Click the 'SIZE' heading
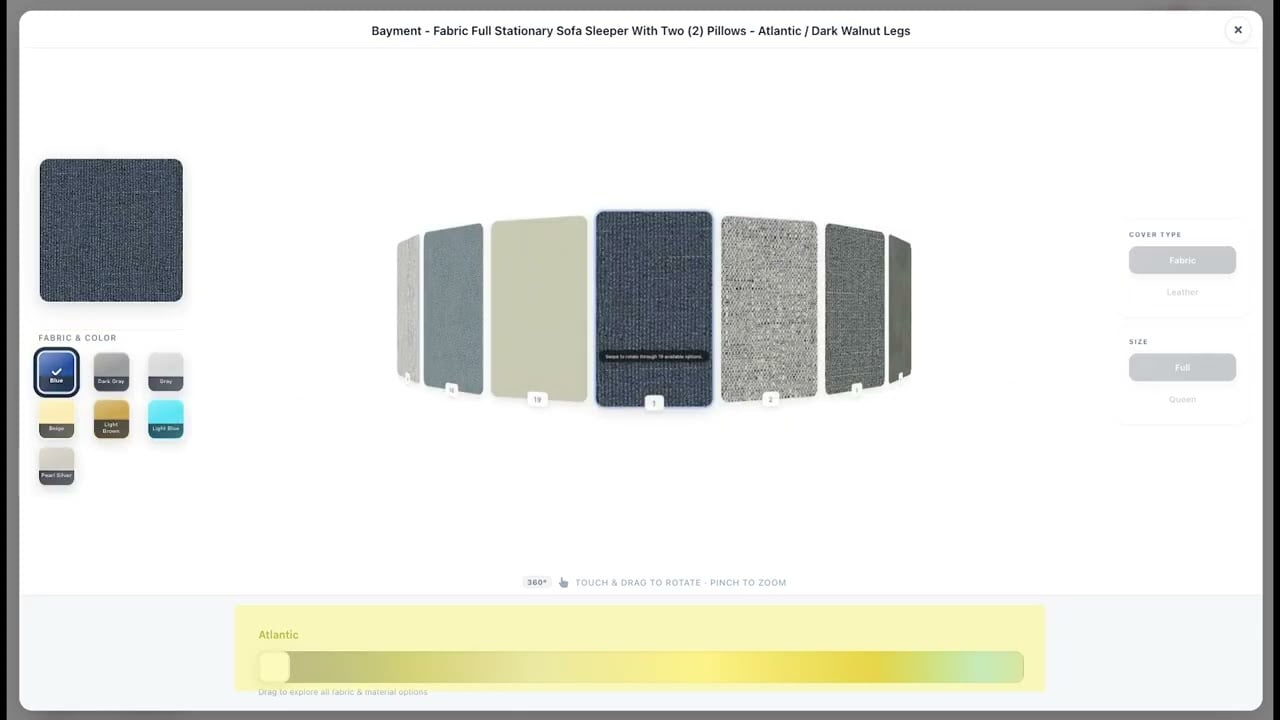The width and height of the screenshot is (1280, 720). coord(1138,342)
